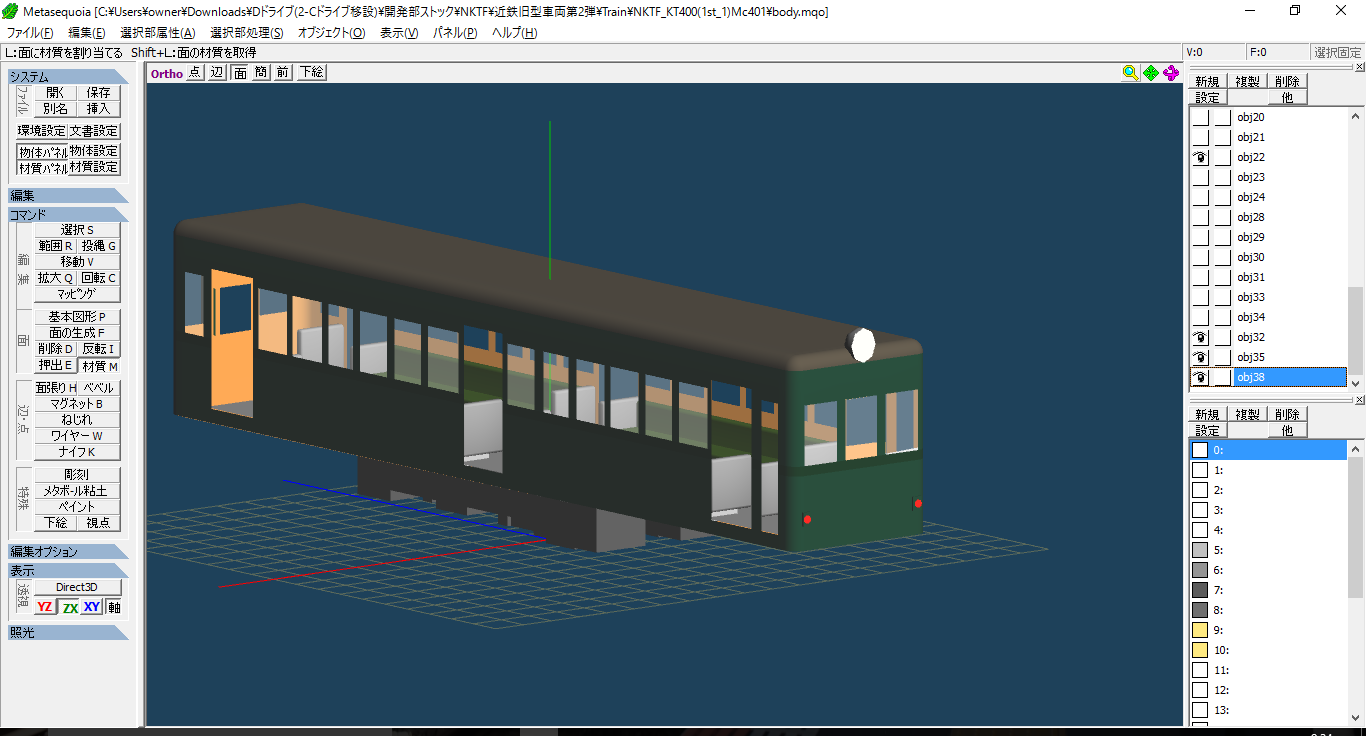1366x736 pixels.
Task: Click the object list scrollbar down arrow
Action: click(x=1356, y=383)
